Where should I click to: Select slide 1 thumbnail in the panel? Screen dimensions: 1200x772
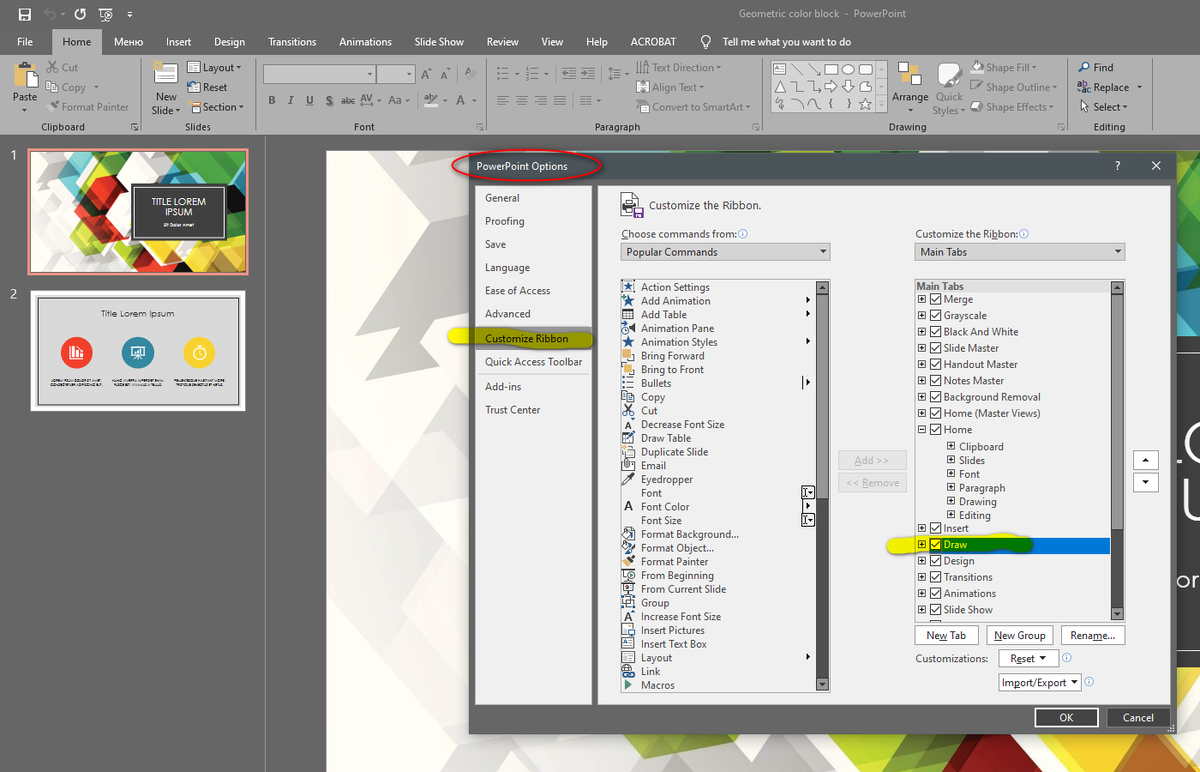(x=138, y=212)
